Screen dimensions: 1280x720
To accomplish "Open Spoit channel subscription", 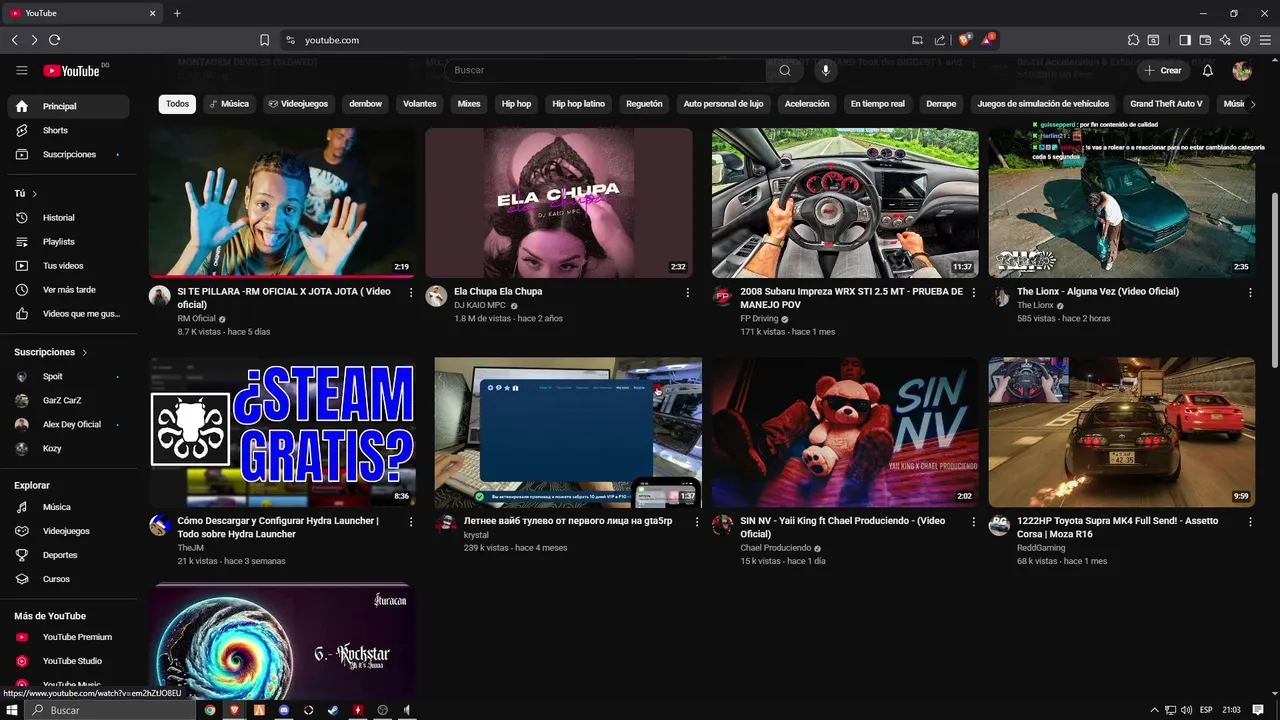I will click(68, 376).
